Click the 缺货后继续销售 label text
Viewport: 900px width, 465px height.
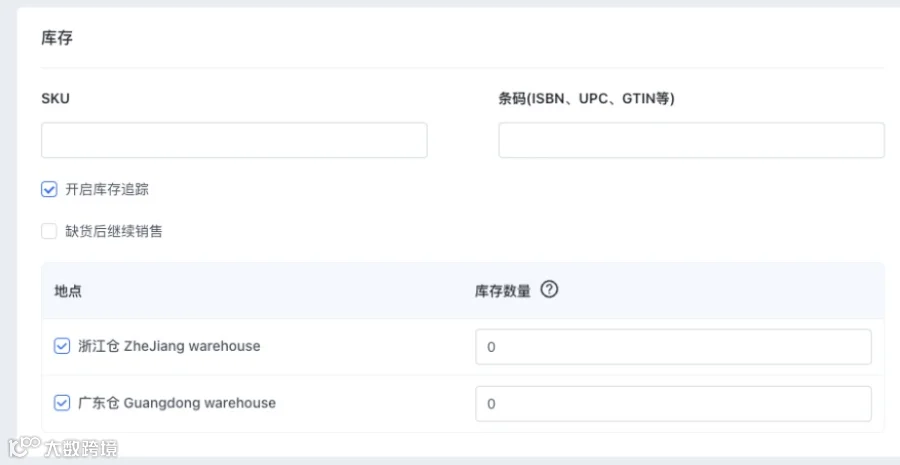click(114, 231)
